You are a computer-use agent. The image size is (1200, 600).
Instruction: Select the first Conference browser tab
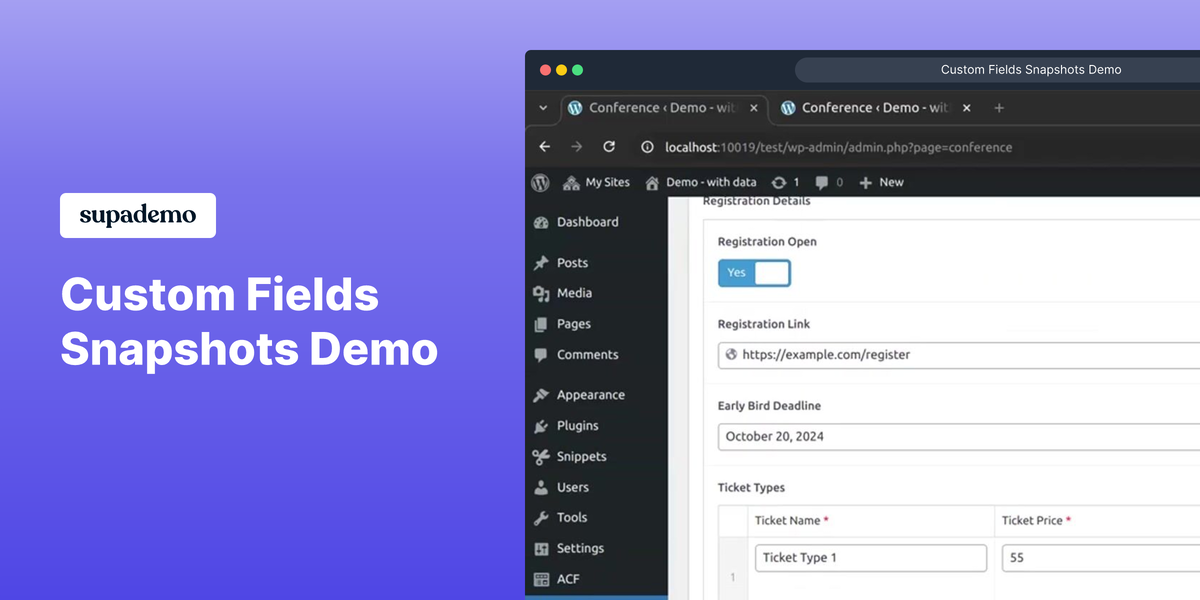[662, 108]
